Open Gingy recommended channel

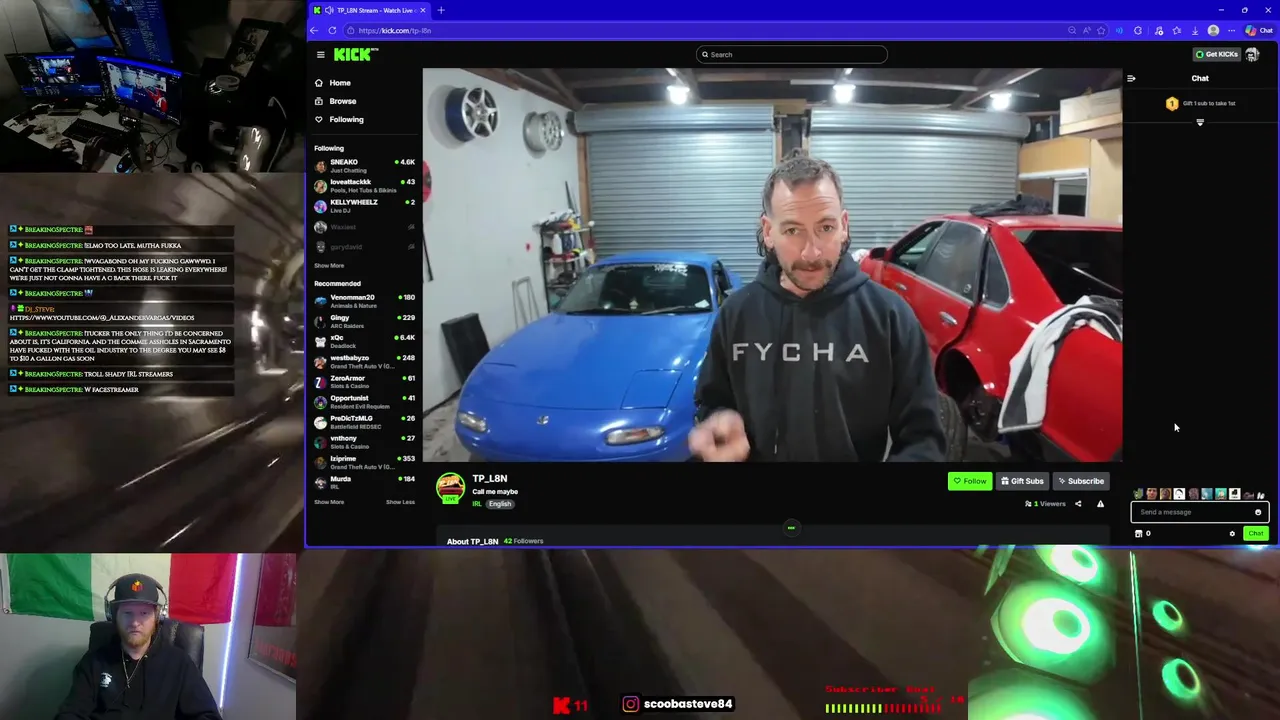364,322
